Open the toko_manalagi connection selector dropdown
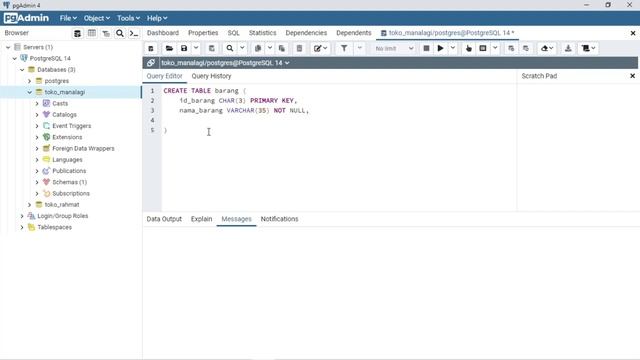This screenshot has width=640, height=360. point(225,63)
